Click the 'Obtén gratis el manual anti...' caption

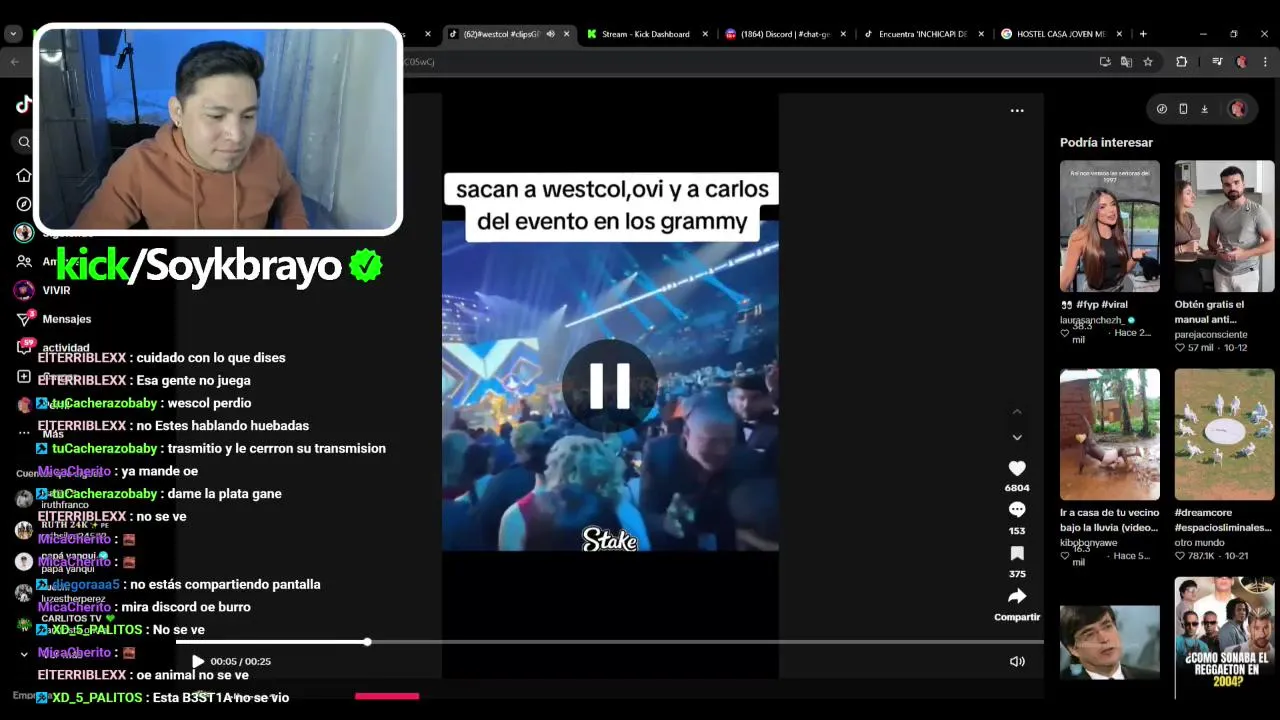click(1210, 312)
